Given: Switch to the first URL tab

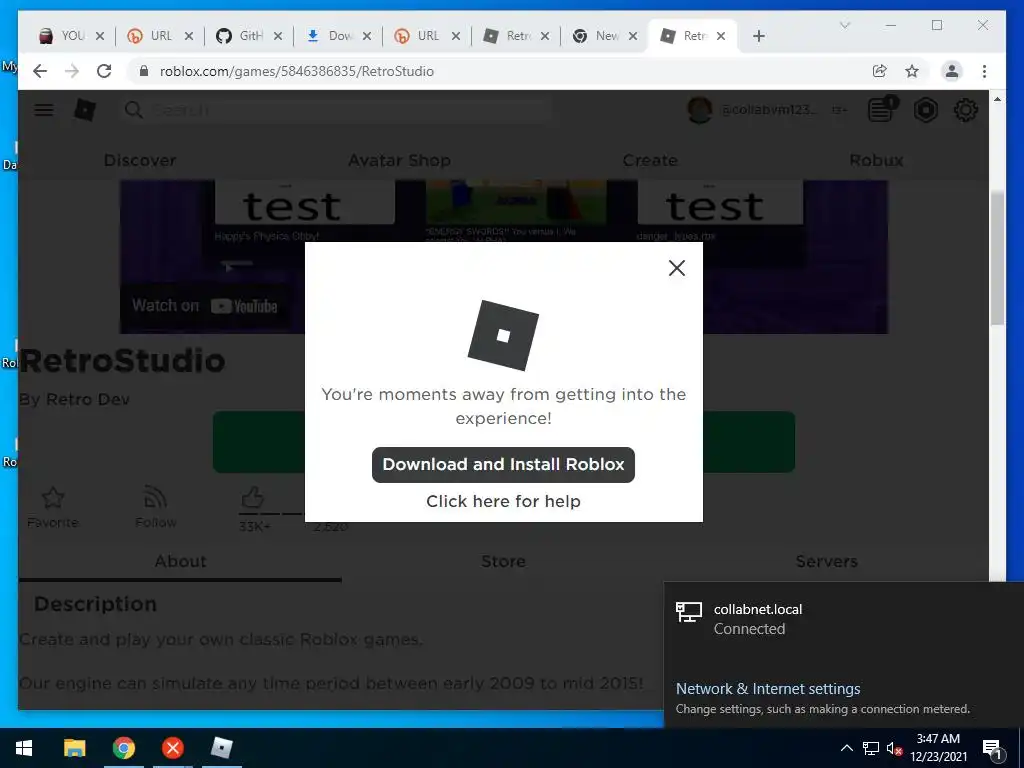Looking at the screenshot, I should (153, 36).
